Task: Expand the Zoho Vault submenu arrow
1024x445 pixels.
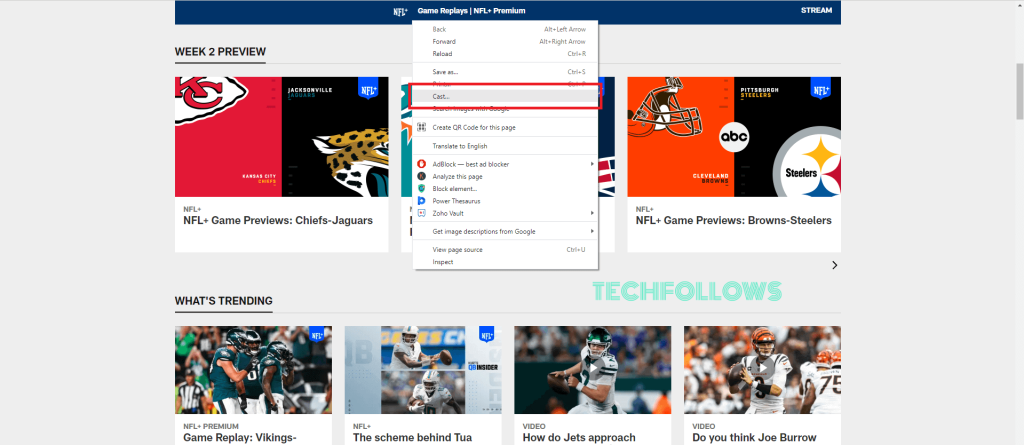Action: (x=592, y=213)
